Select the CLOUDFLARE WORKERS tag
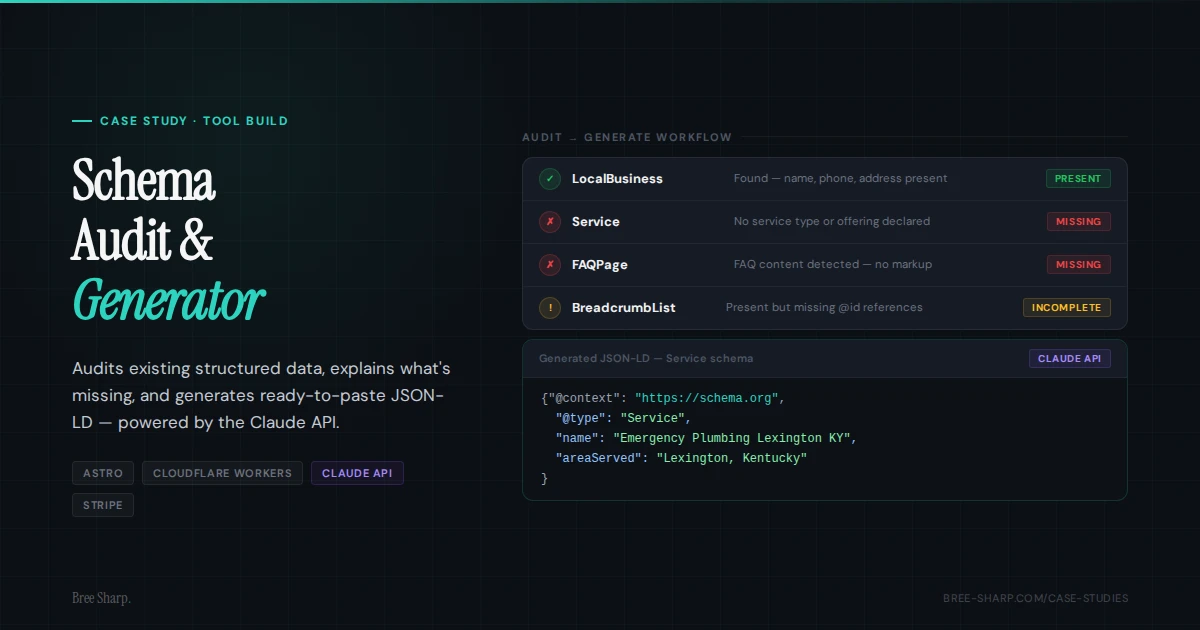The height and width of the screenshot is (630, 1200). coord(222,473)
